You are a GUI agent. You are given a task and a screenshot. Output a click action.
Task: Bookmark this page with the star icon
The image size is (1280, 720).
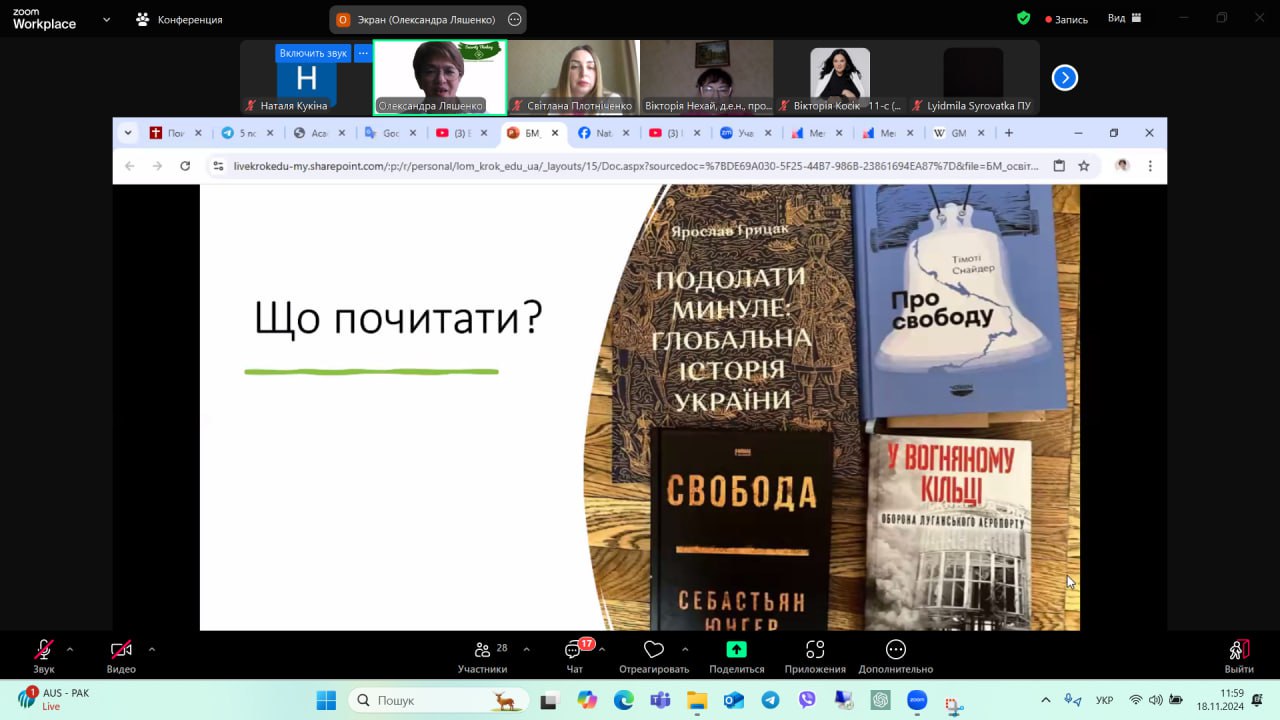pyautogui.click(x=1084, y=166)
